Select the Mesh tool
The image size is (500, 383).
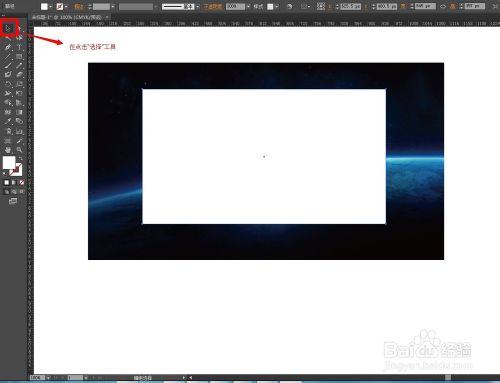click(8, 112)
